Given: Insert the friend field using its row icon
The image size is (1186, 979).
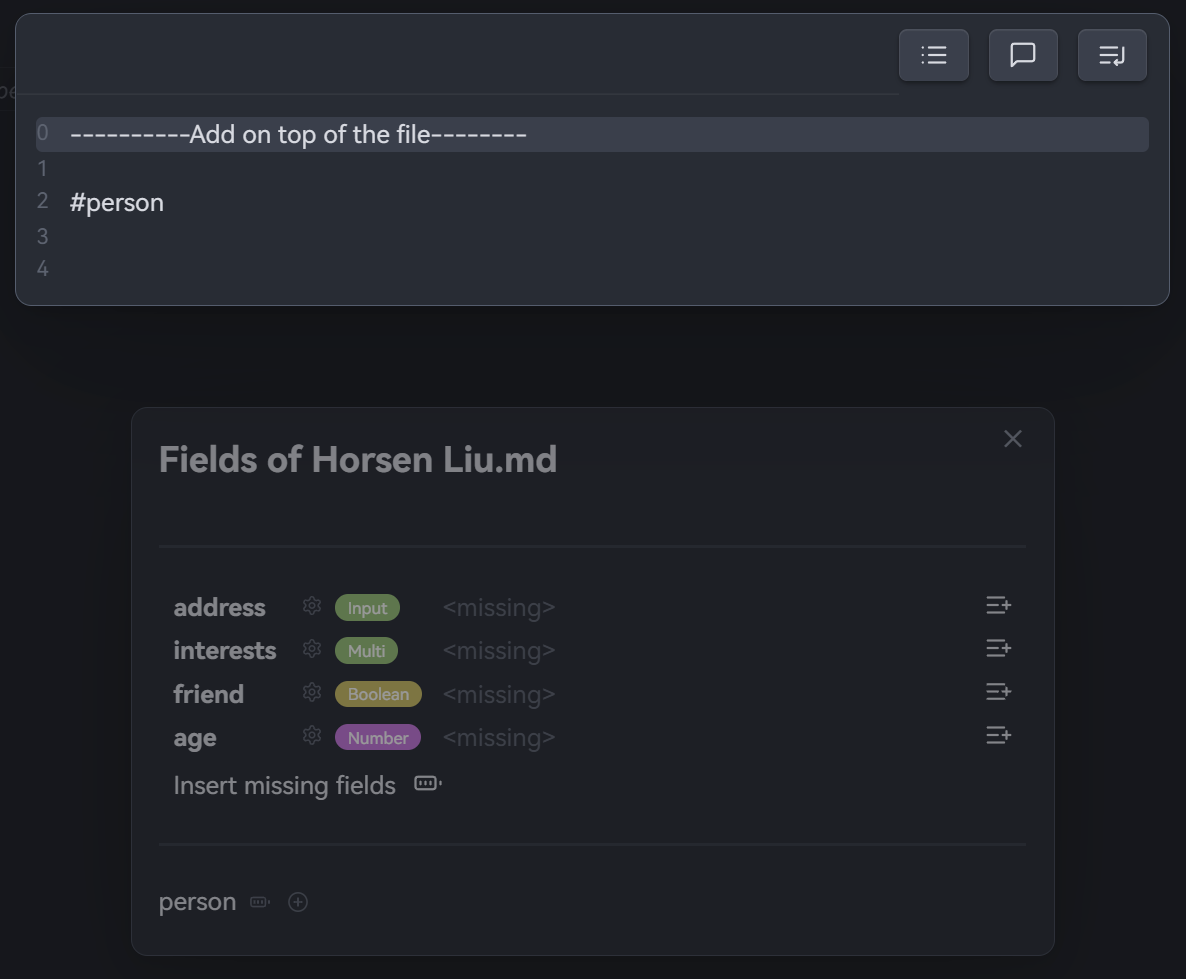Looking at the screenshot, I should 998,692.
